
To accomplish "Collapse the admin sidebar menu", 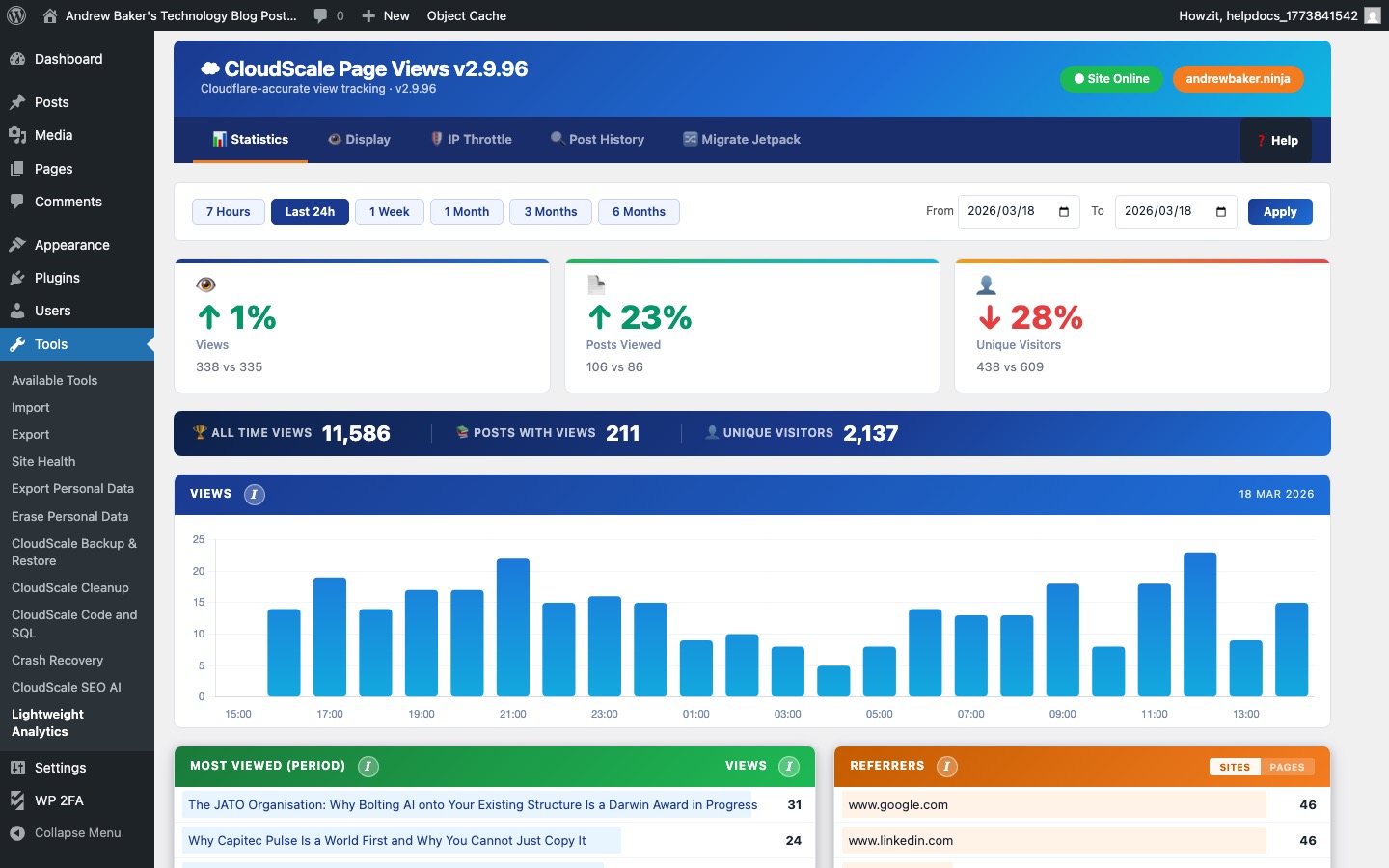I will click(66, 832).
